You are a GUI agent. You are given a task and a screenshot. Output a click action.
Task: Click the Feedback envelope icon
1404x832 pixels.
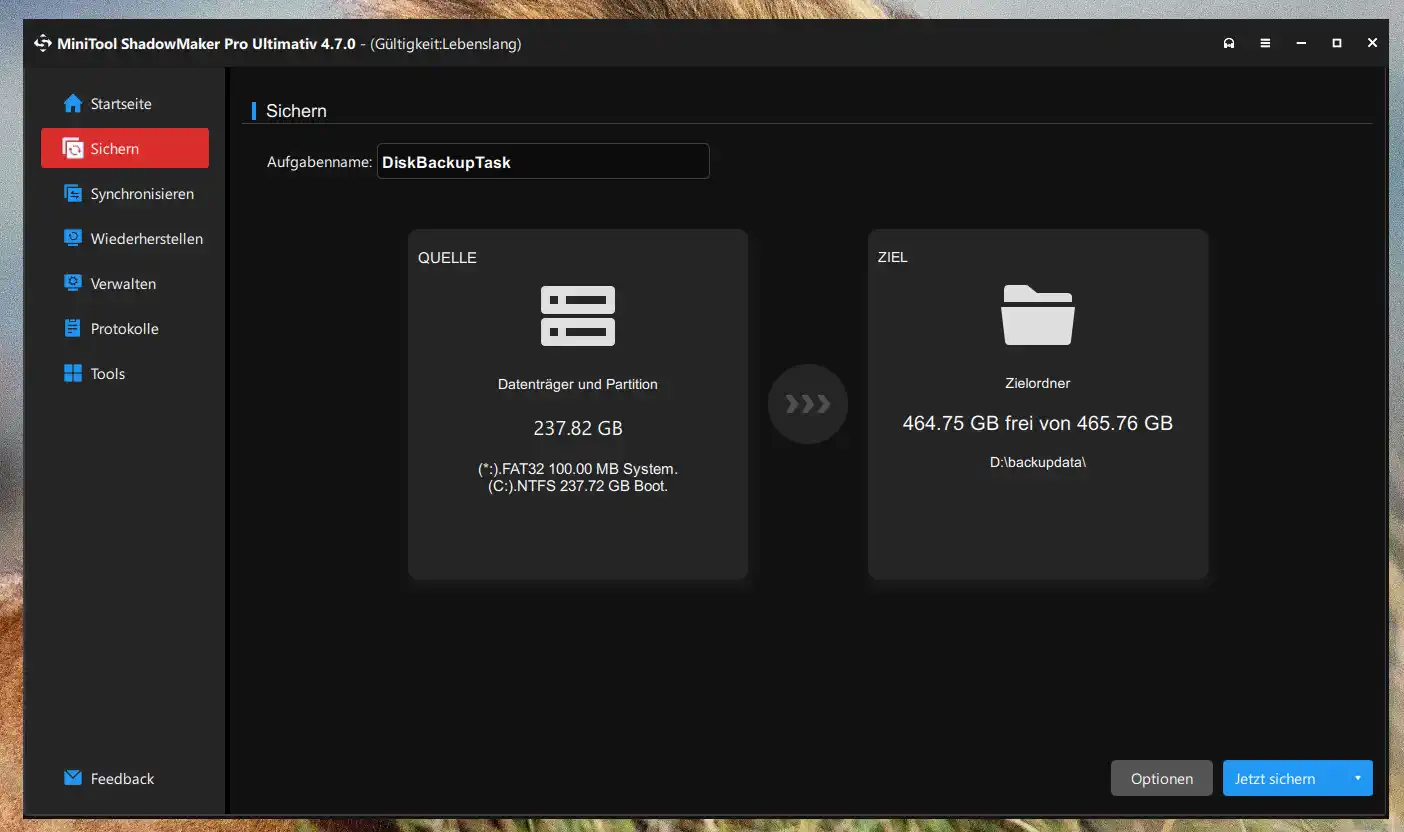tap(72, 778)
